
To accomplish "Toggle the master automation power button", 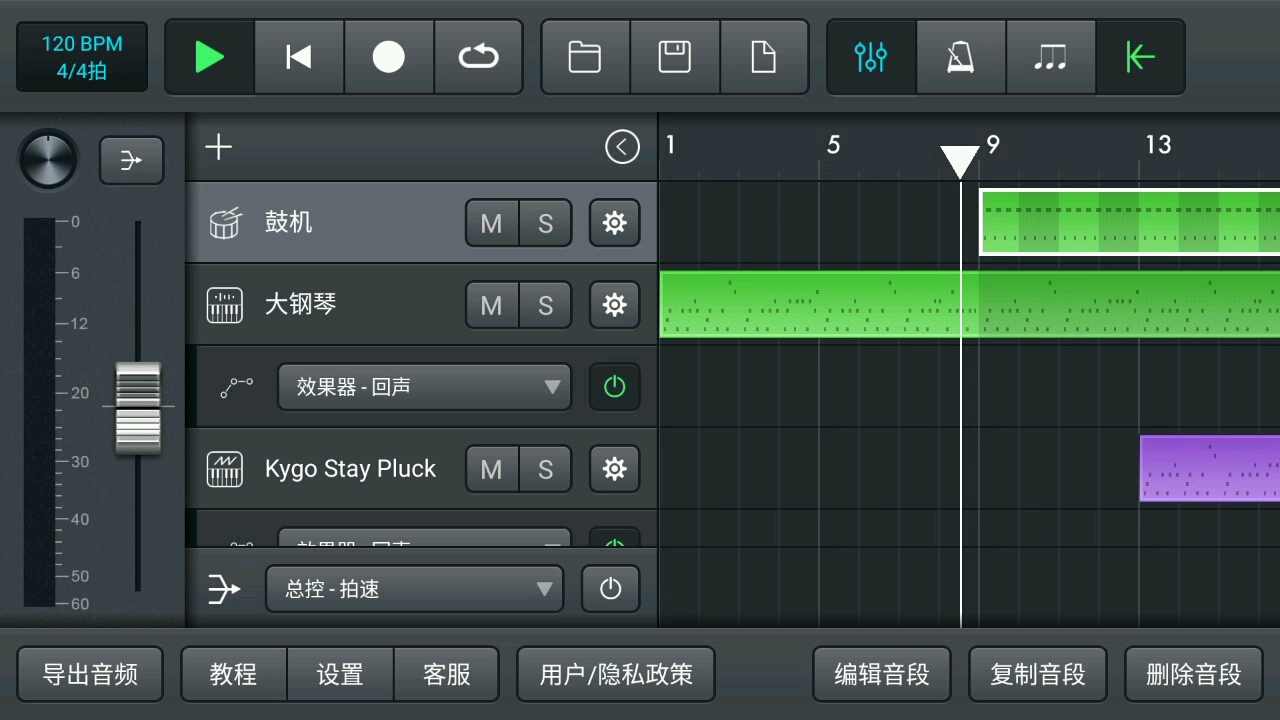I will [x=610, y=589].
